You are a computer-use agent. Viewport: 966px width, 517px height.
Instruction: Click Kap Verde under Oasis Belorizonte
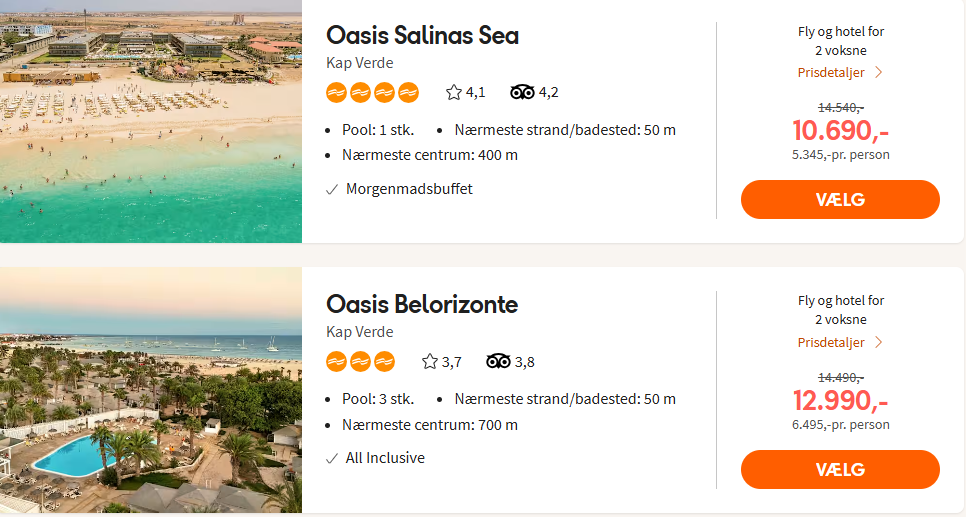click(359, 332)
